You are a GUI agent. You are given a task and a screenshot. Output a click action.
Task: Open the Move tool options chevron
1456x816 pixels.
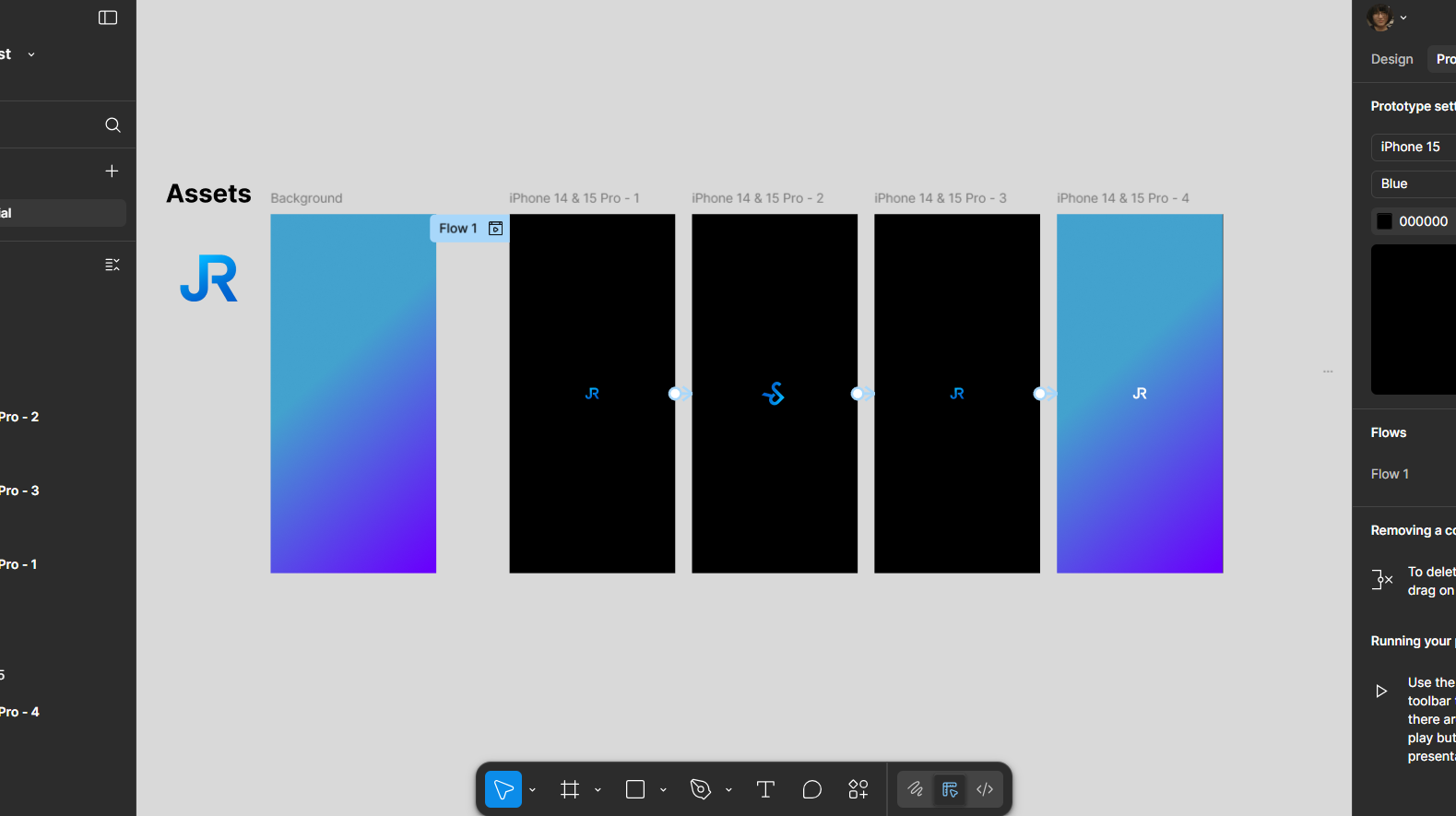[x=532, y=790]
